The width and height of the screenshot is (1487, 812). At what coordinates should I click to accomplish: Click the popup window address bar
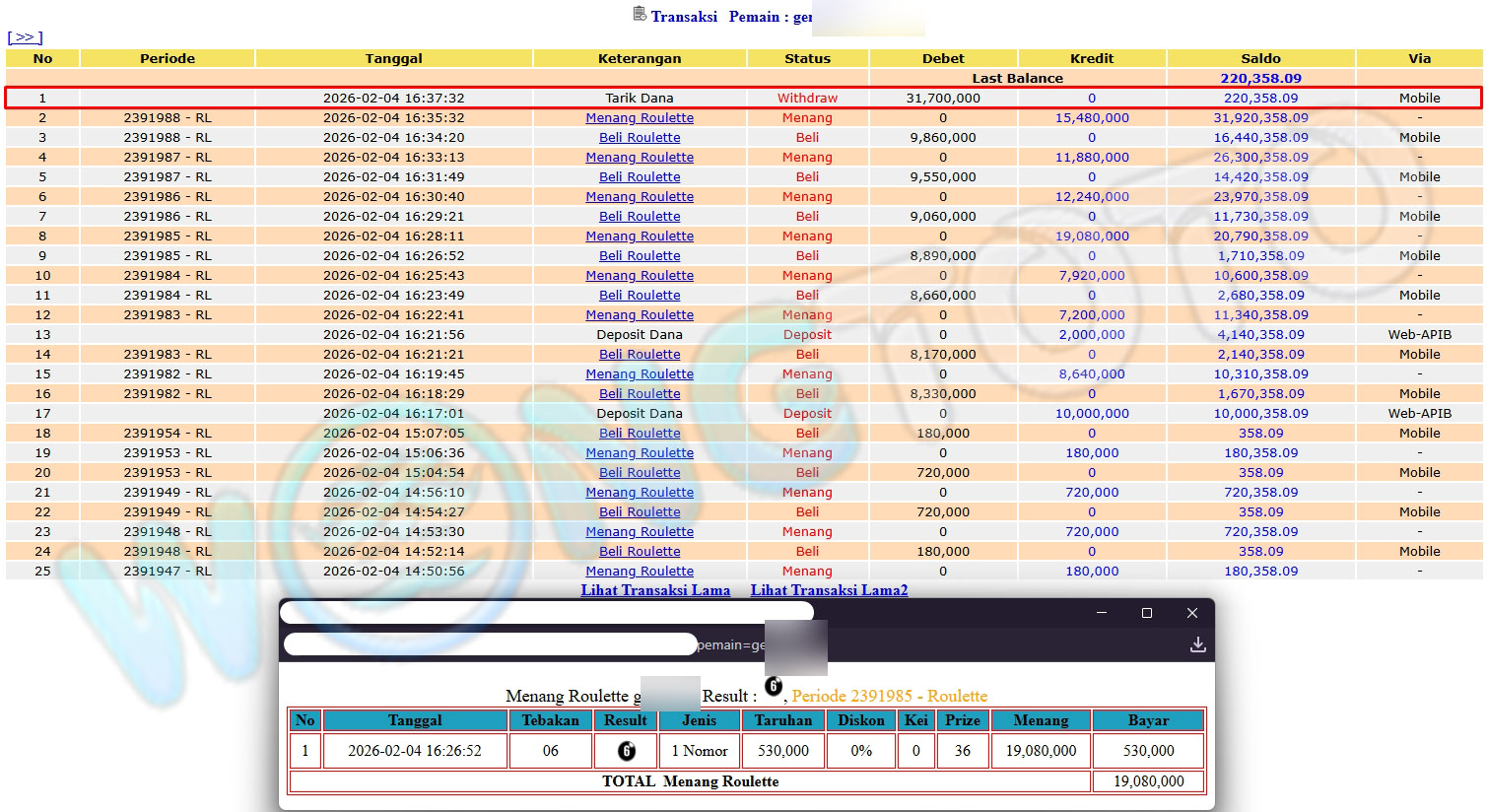490,644
